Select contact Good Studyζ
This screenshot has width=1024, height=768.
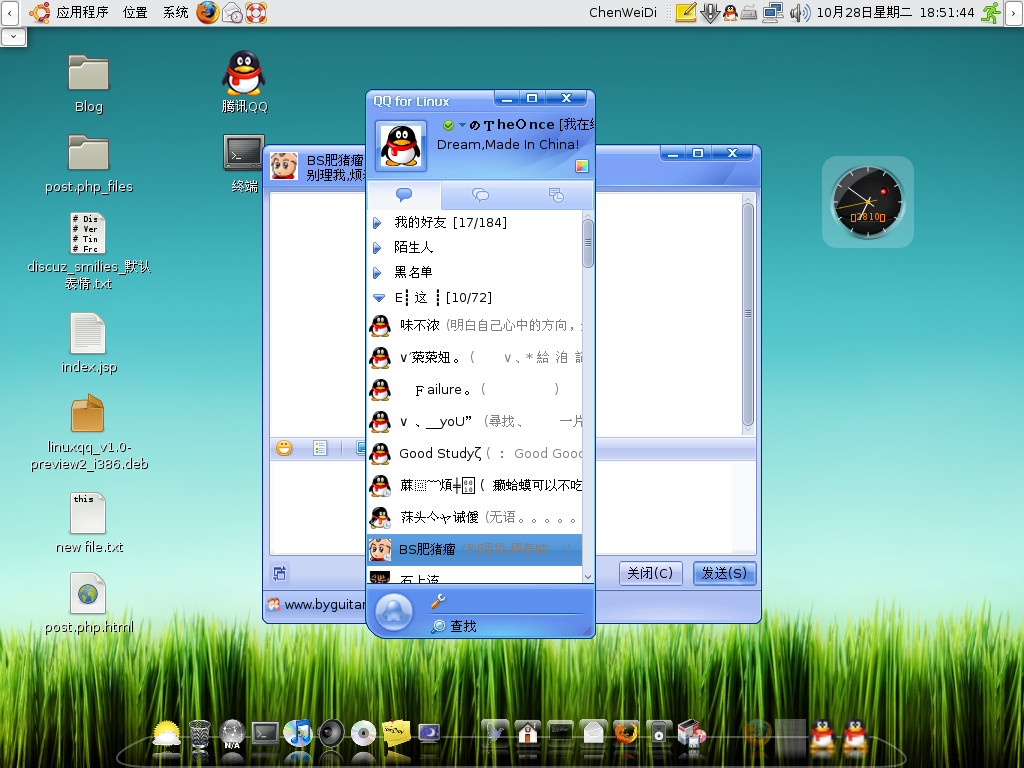[x=474, y=453]
